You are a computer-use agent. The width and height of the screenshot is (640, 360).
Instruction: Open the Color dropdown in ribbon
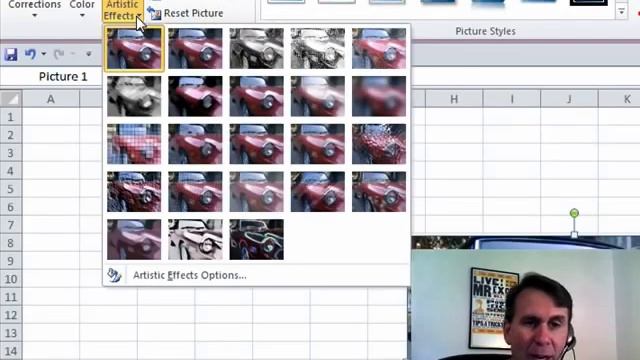click(x=82, y=9)
